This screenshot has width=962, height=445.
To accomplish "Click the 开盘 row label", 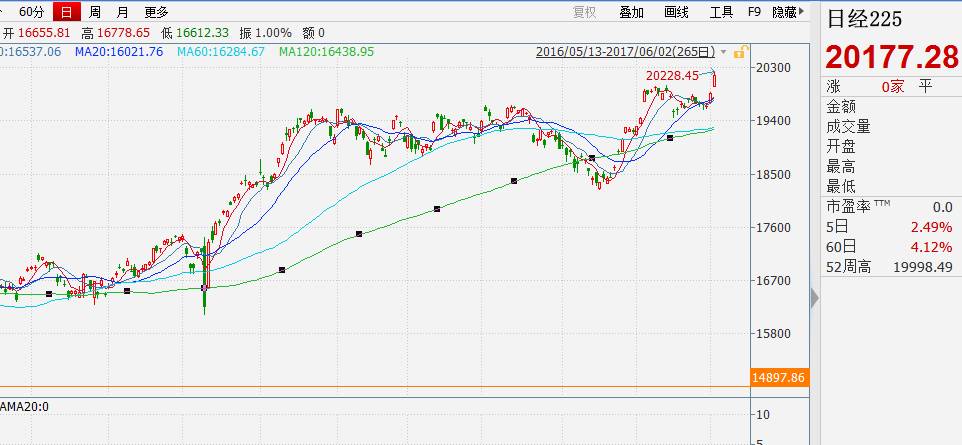I will pyautogui.click(x=840, y=147).
